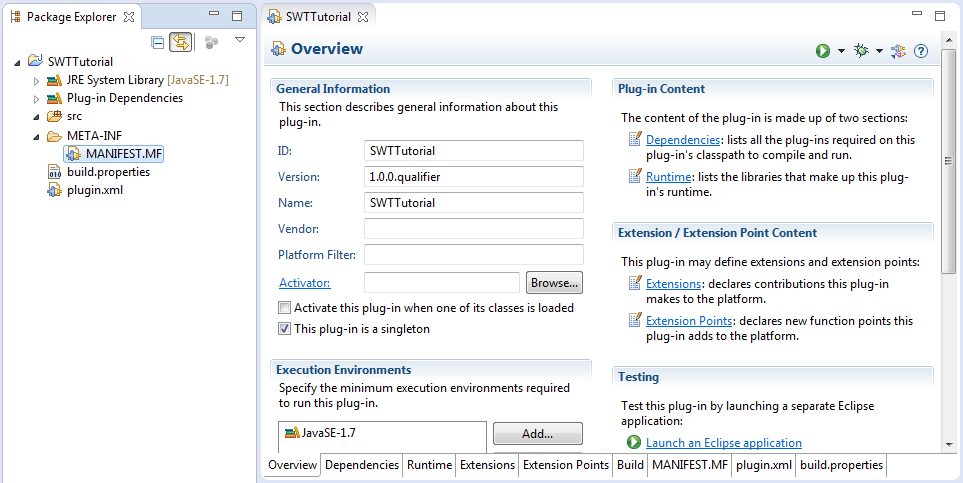Collapse the SWTTutorial project node
The image size is (963, 483).
(x=17, y=62)
